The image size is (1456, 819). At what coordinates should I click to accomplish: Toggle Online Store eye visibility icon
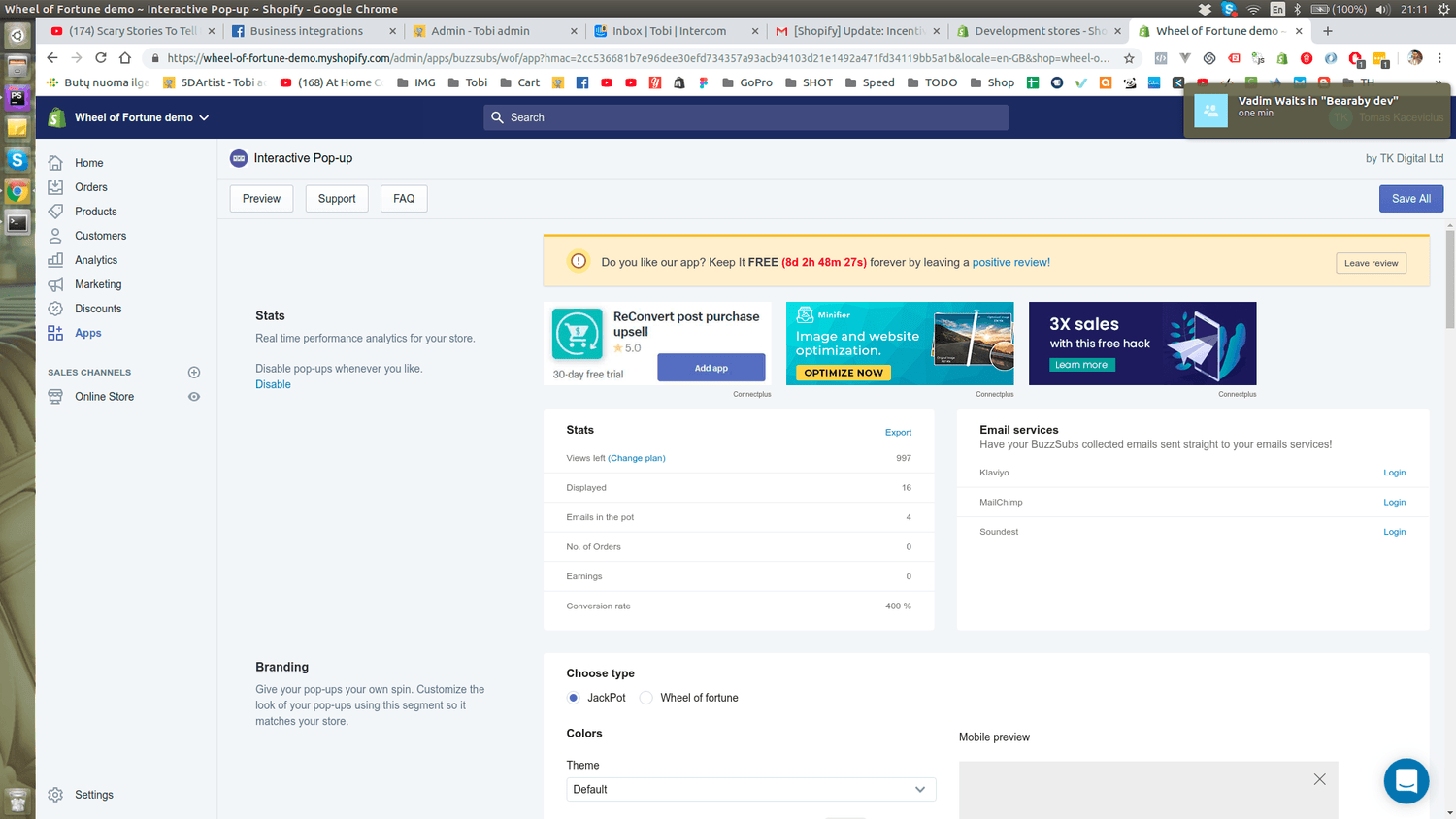[194, 397]
